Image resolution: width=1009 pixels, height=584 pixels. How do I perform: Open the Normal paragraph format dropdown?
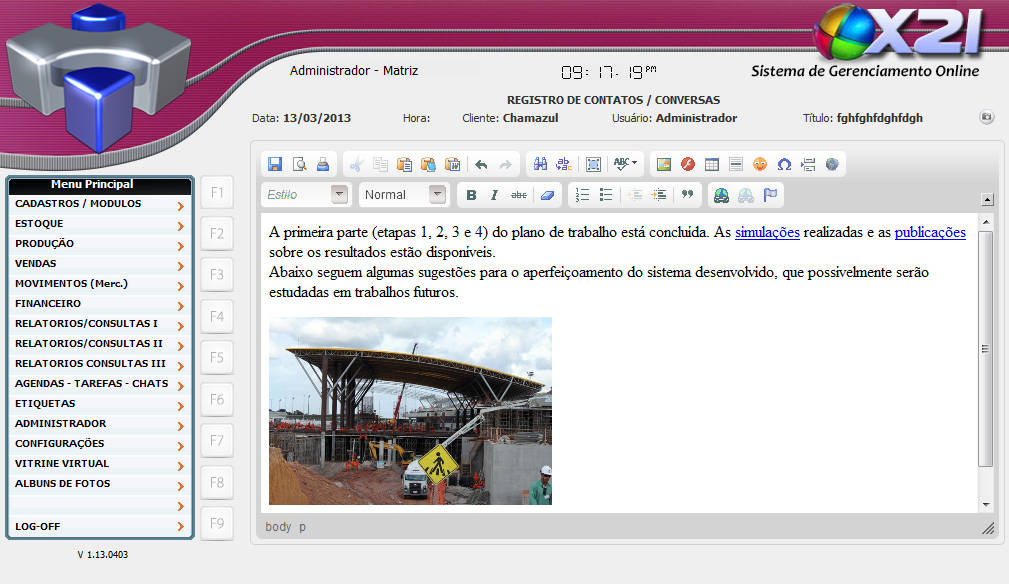[437, 195]
